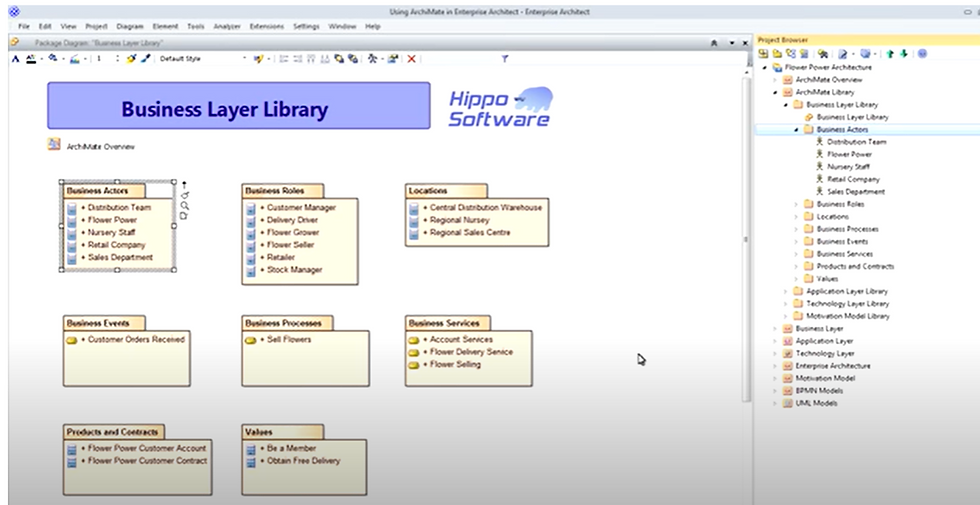980x505 pixels.
Task: Click the align left toolbar icon
Action: tap(284, 59)
